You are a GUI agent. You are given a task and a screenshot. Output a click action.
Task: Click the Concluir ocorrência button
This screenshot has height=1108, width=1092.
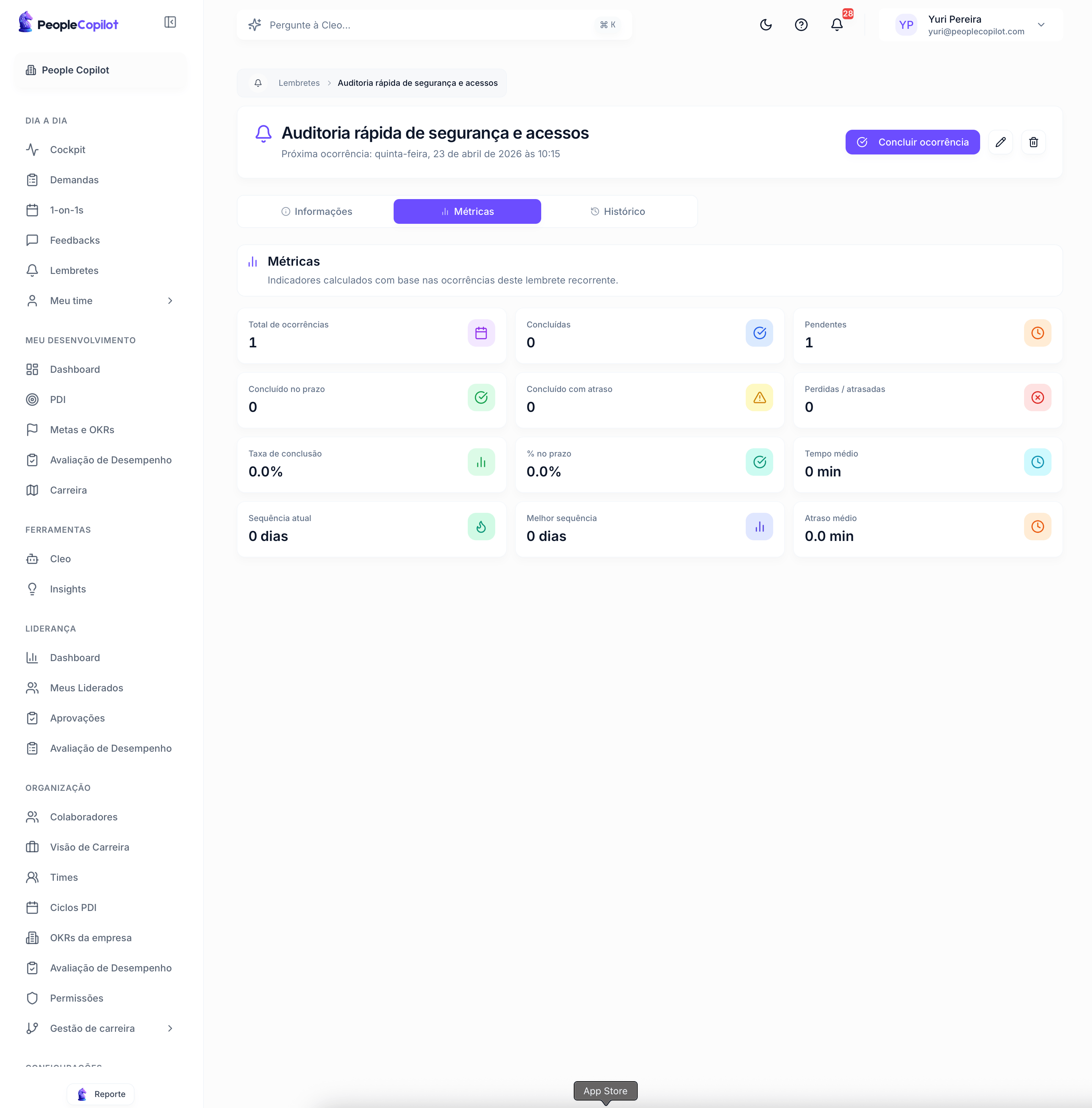[x=912, y=142]
